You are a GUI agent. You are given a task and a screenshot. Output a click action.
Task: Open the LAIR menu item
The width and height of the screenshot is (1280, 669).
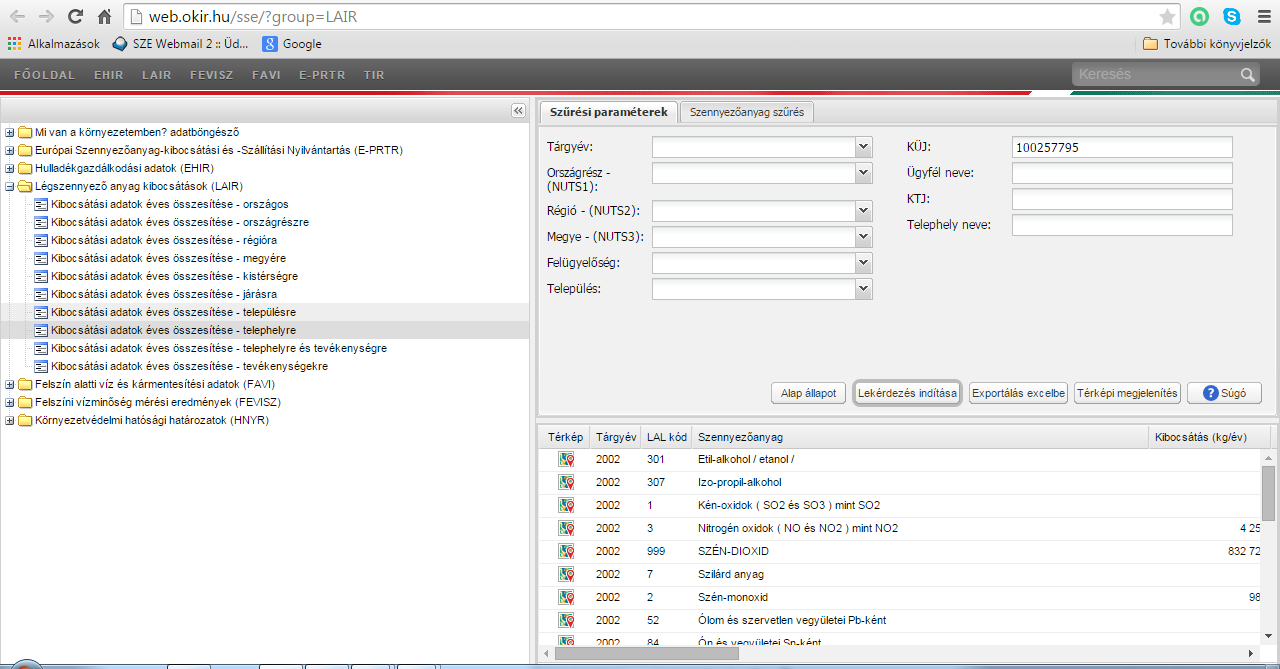(157, 75)
